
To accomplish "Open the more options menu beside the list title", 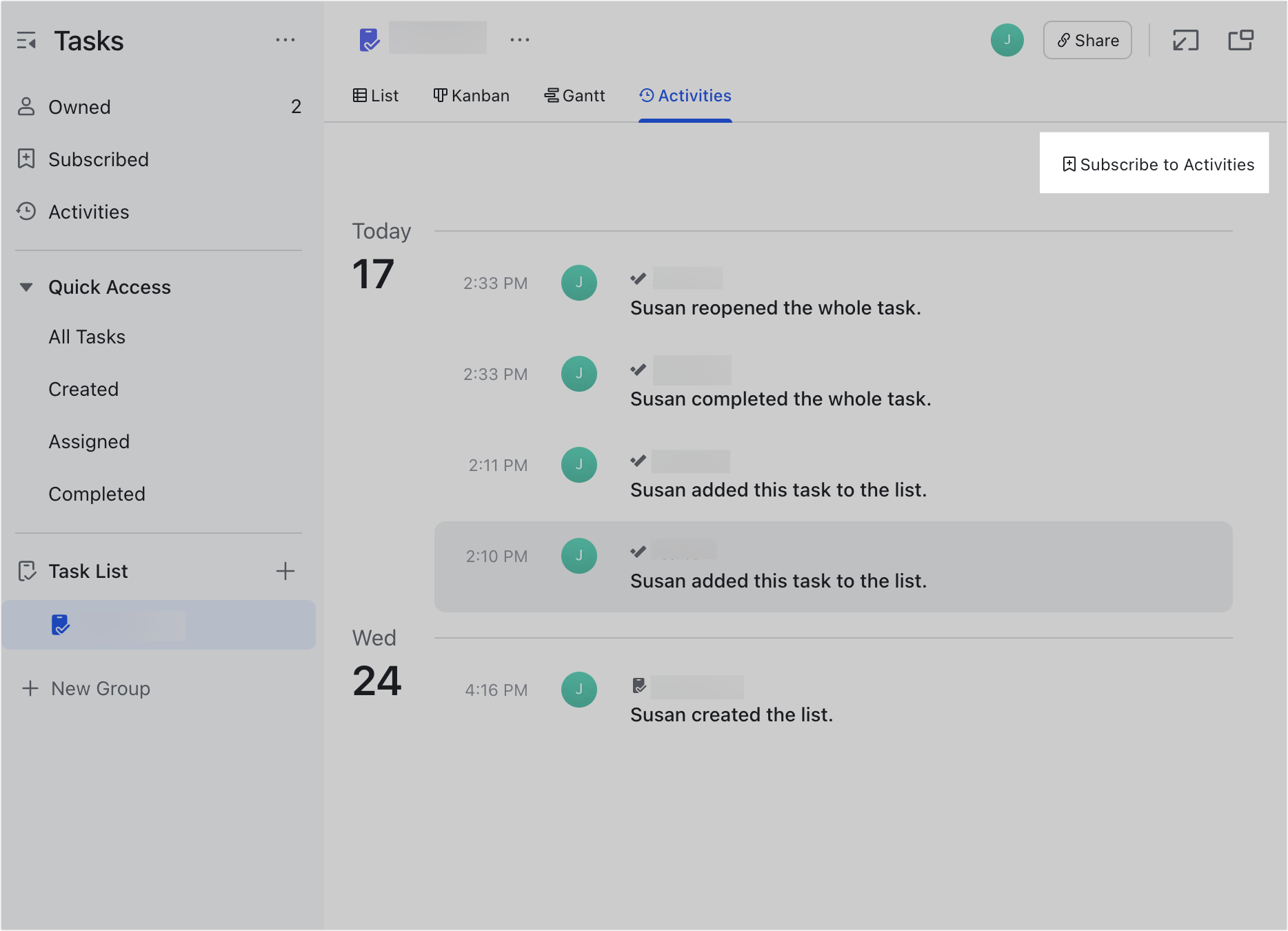I will 519,39.
